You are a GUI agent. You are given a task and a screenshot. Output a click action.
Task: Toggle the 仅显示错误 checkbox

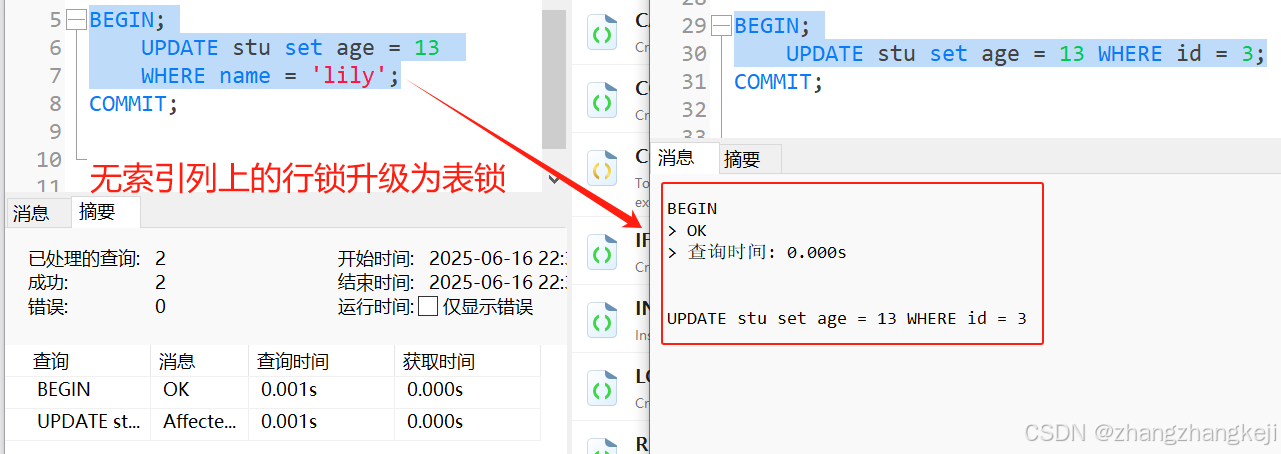click(428, 306)
